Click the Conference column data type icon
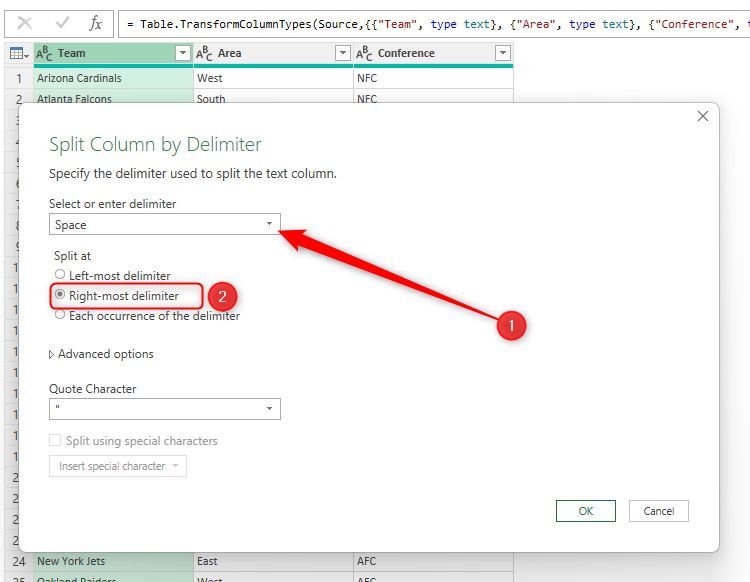 coord(364,53)
